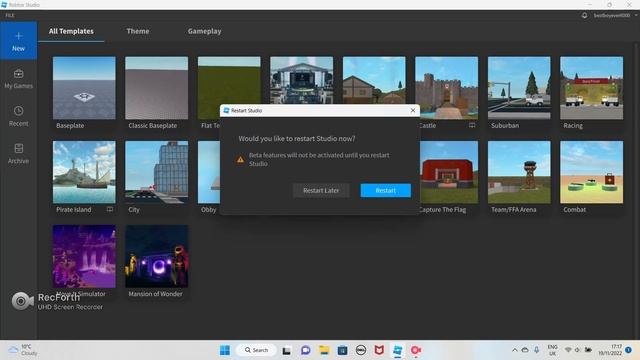
Task: Select the Baseplate template thumbnail
Action: 84,88
